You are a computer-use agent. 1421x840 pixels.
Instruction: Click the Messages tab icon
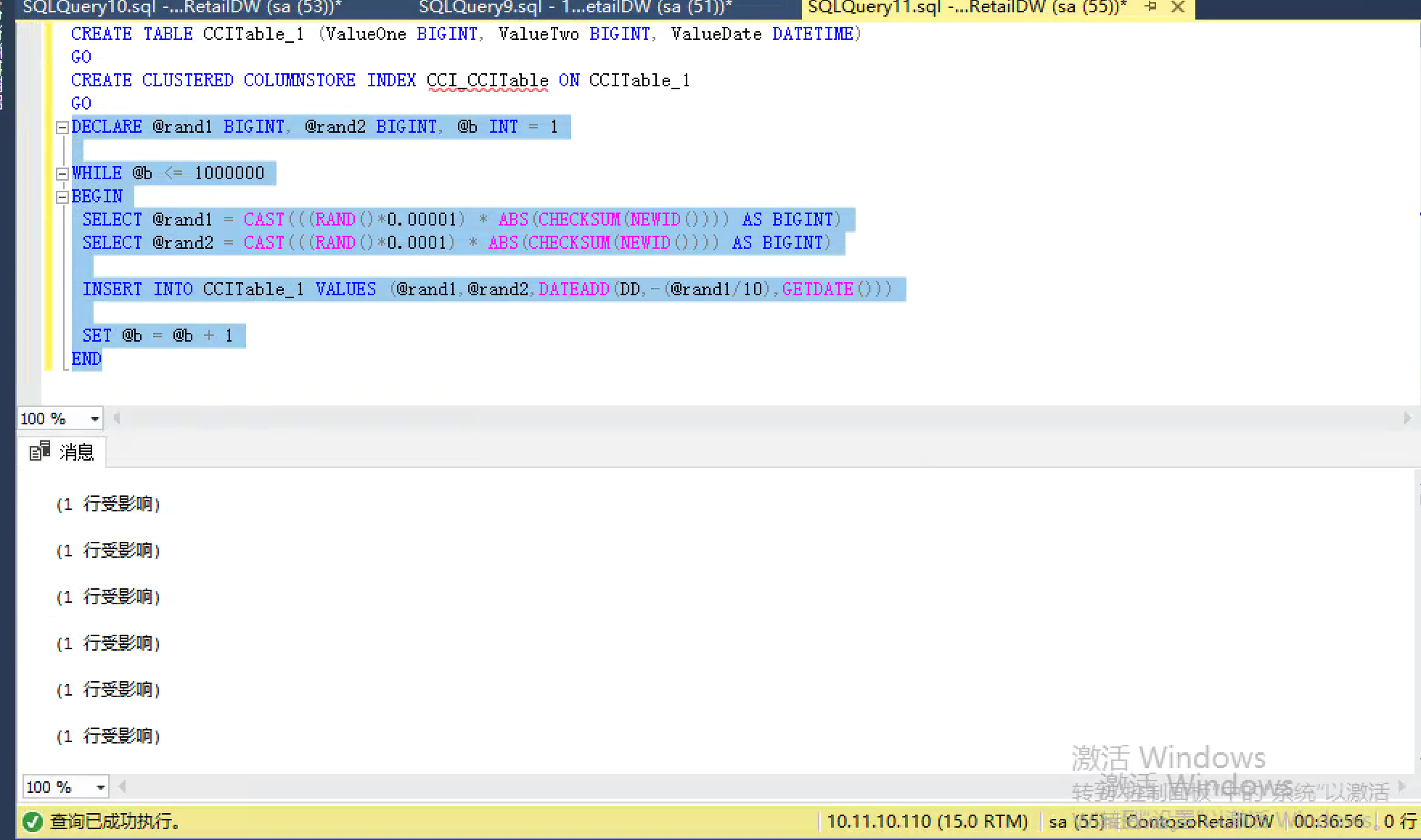click(39, 452)
